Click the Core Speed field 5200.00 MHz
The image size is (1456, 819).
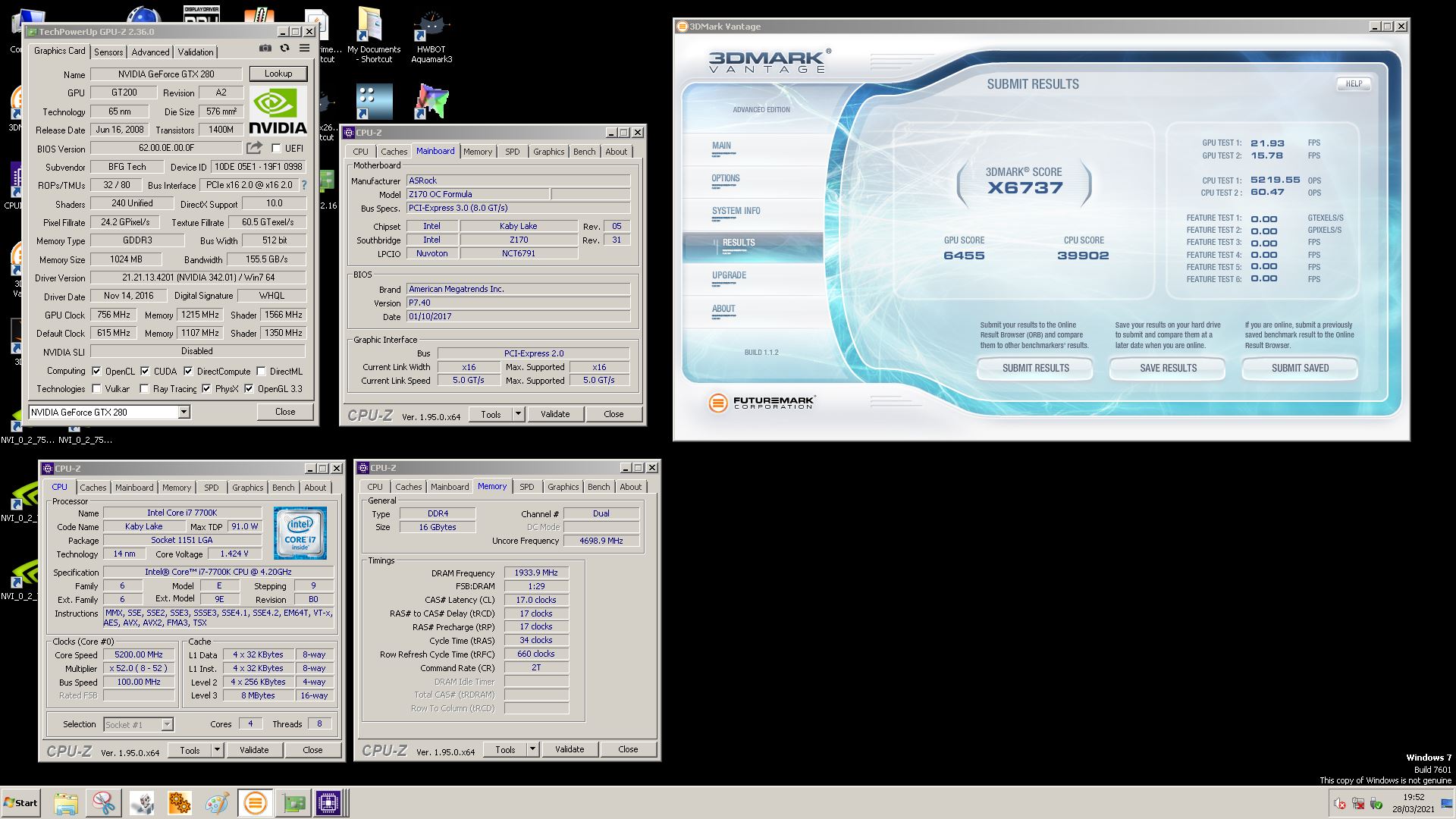click(139, 654)
